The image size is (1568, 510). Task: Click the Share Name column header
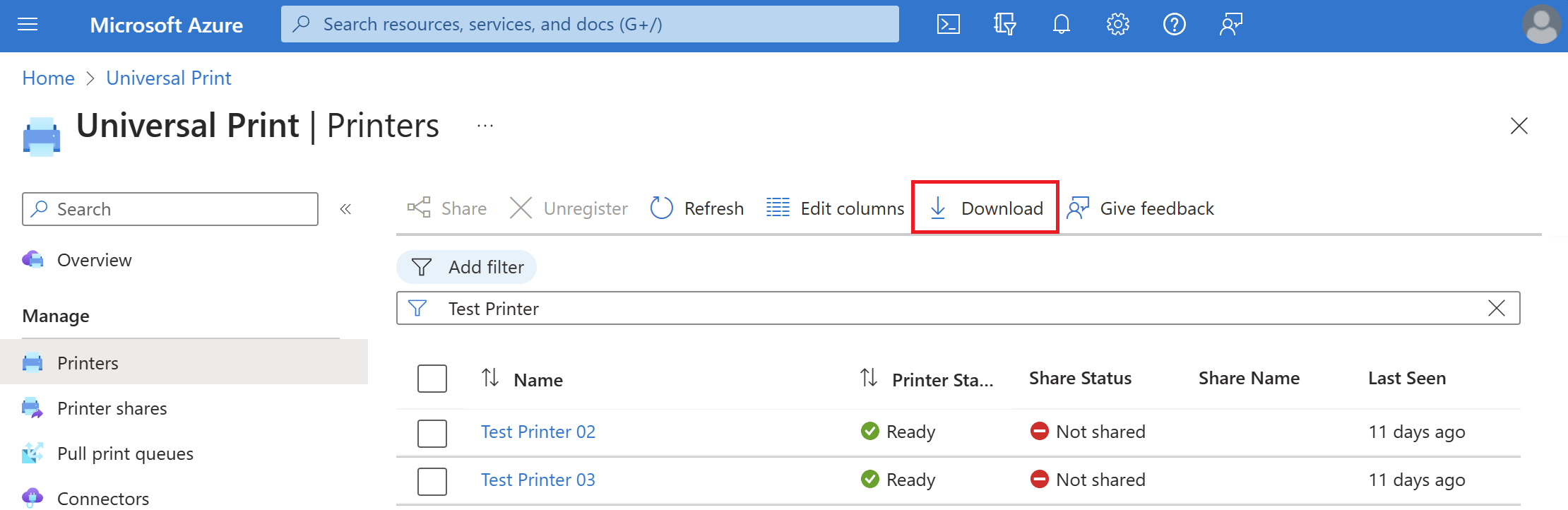click(x=1249, y=379)
